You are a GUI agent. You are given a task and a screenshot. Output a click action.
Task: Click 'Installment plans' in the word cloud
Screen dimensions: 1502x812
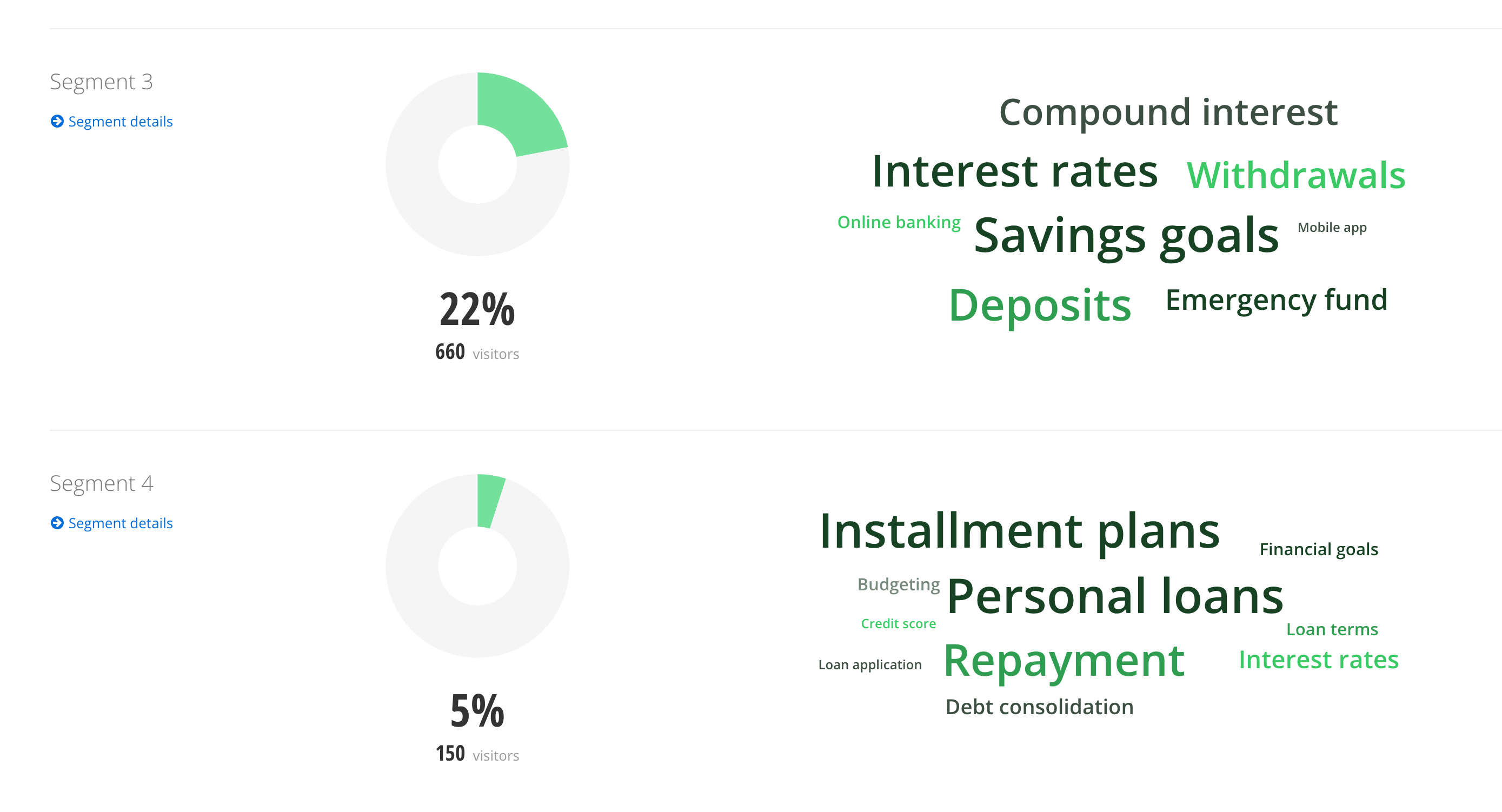[x=1019, y=531]
